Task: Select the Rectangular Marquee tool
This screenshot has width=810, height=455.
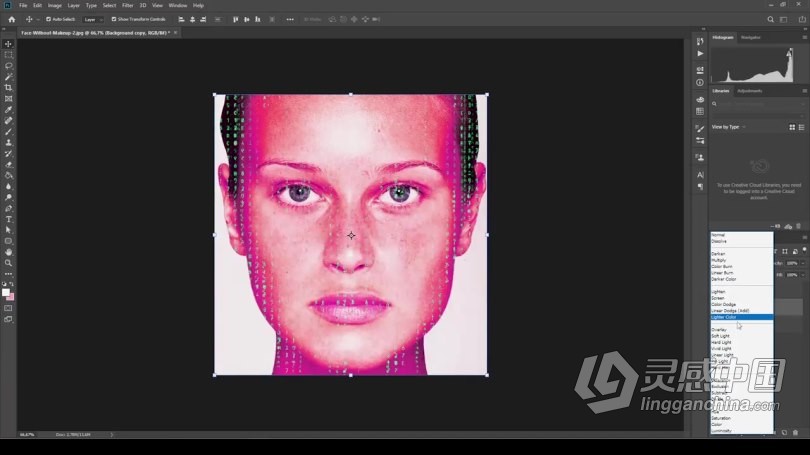Action: coord(8,55)
